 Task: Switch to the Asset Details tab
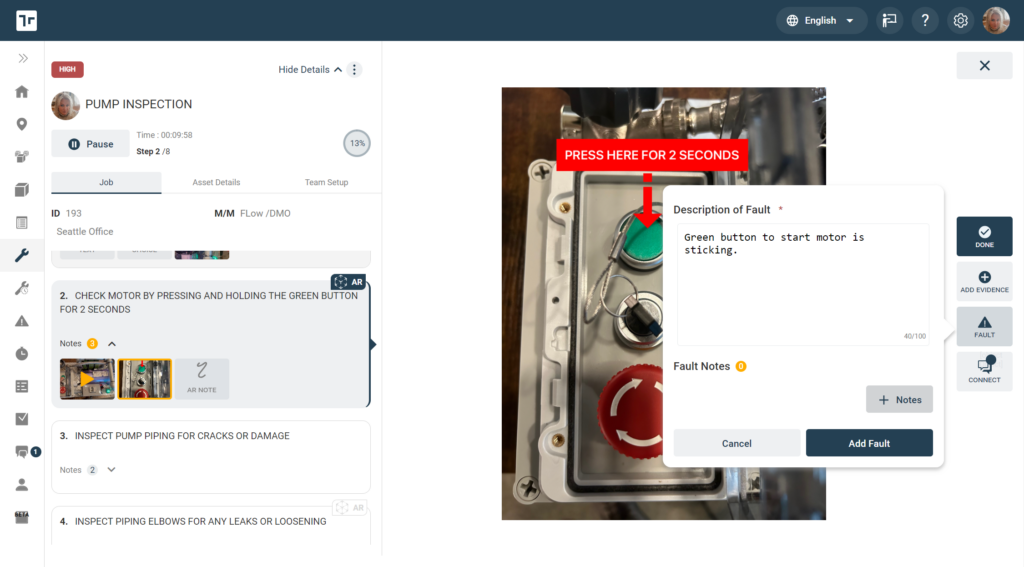pyautogui.click(x=216, y=182)
